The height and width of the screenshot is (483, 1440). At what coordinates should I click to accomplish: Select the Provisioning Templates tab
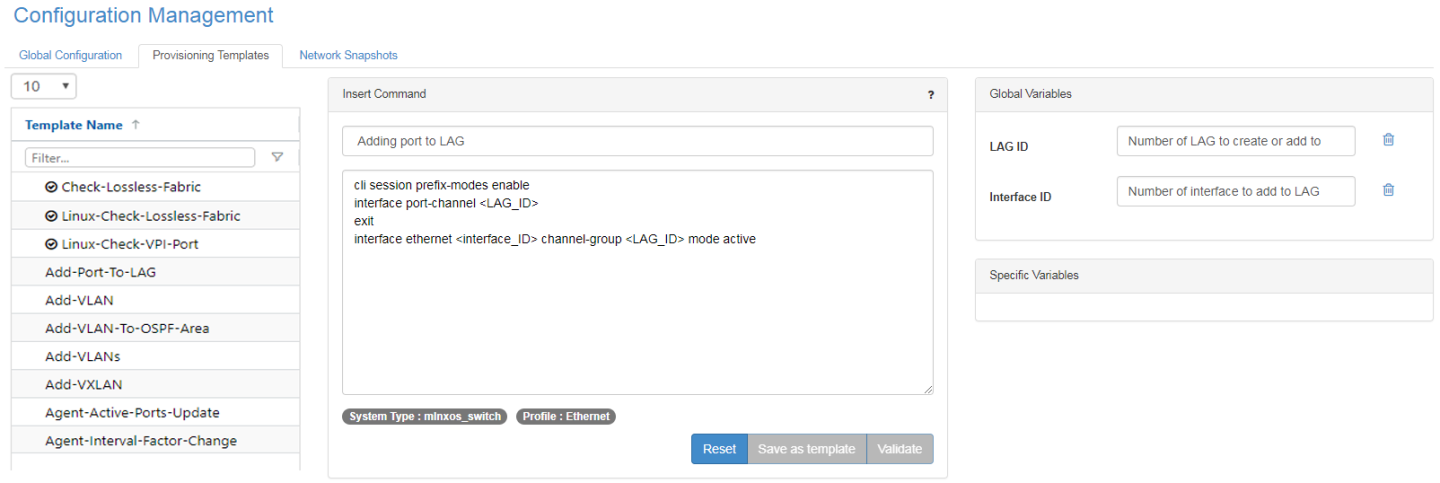pos(210,55)
